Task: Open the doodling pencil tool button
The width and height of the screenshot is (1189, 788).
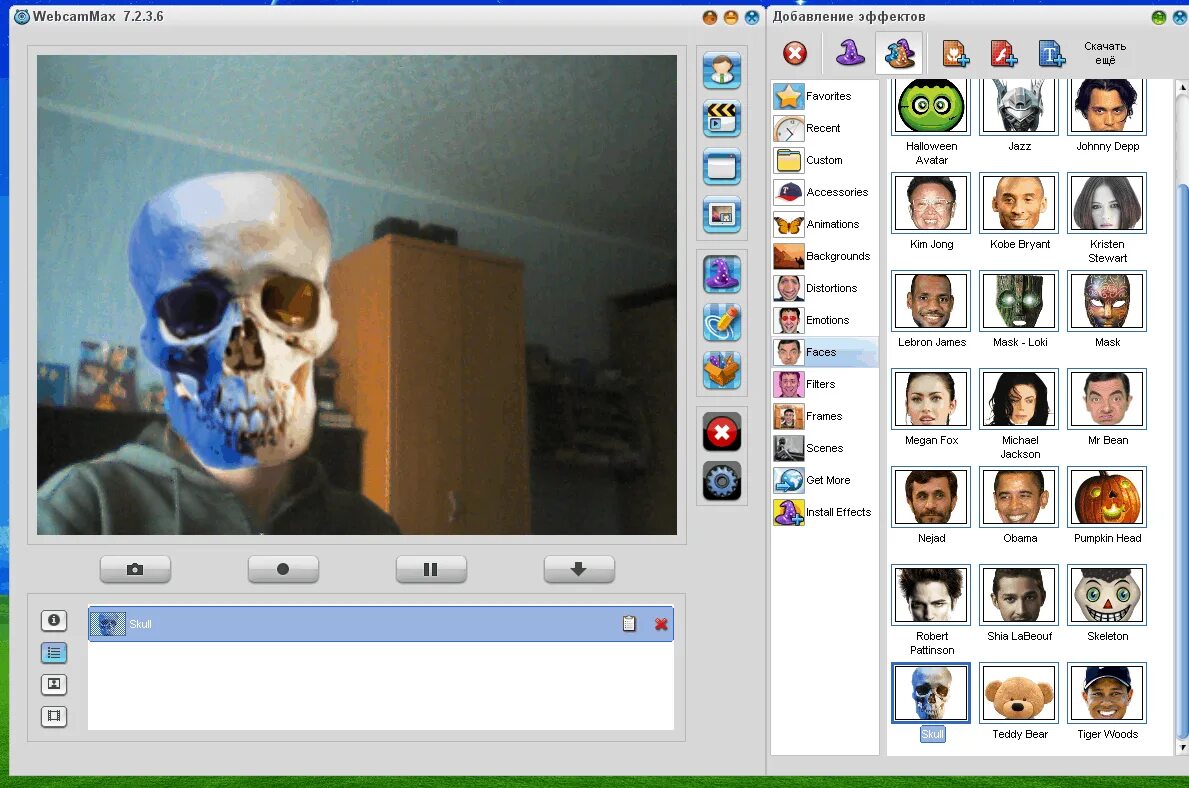Action: [x=721, y=322]
